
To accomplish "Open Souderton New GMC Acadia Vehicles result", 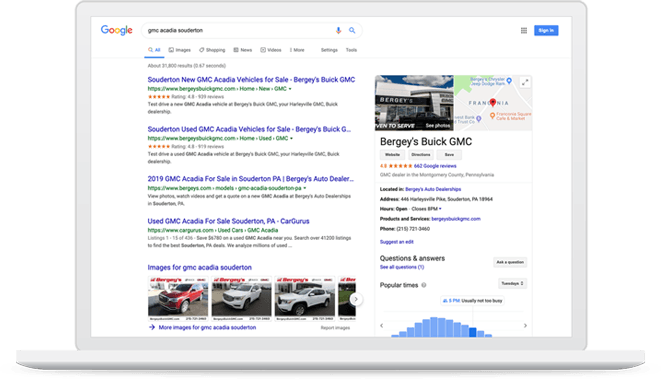I will (251, 80).
